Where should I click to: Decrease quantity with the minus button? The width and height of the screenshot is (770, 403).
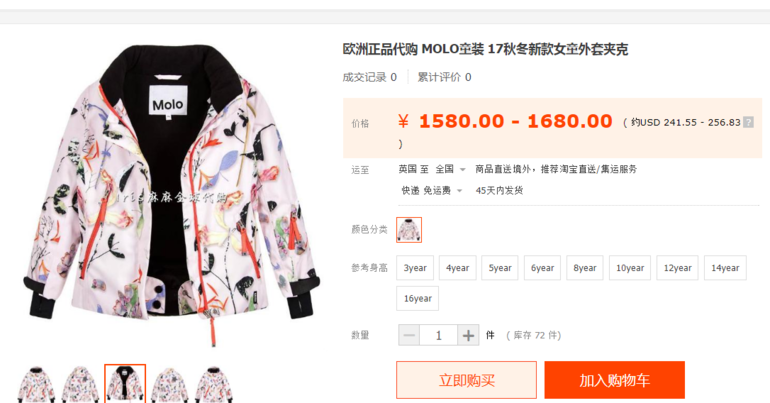point(409,335)
